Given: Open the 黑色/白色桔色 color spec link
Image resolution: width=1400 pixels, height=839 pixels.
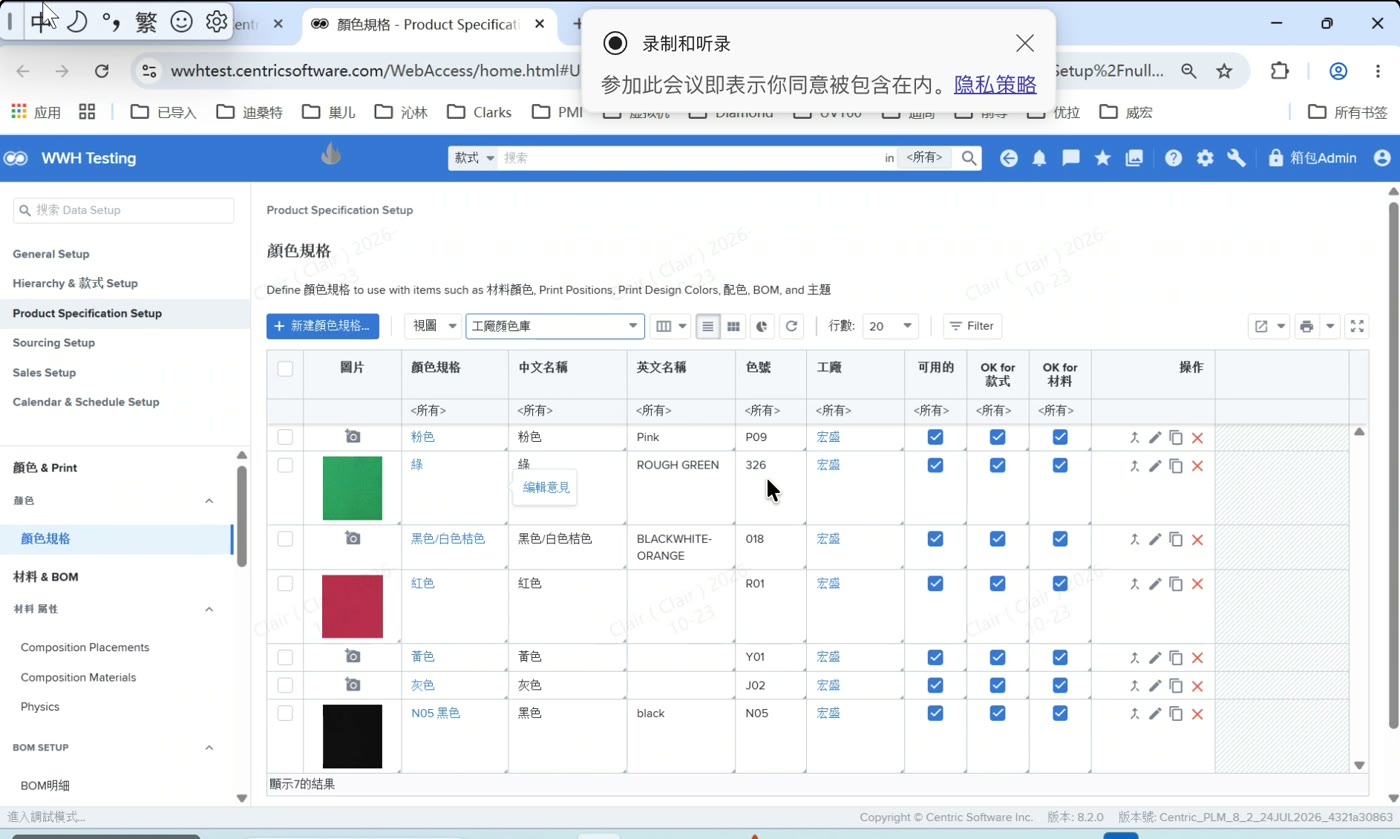Looking at the screenshot, I should click(x=448, y=539).
